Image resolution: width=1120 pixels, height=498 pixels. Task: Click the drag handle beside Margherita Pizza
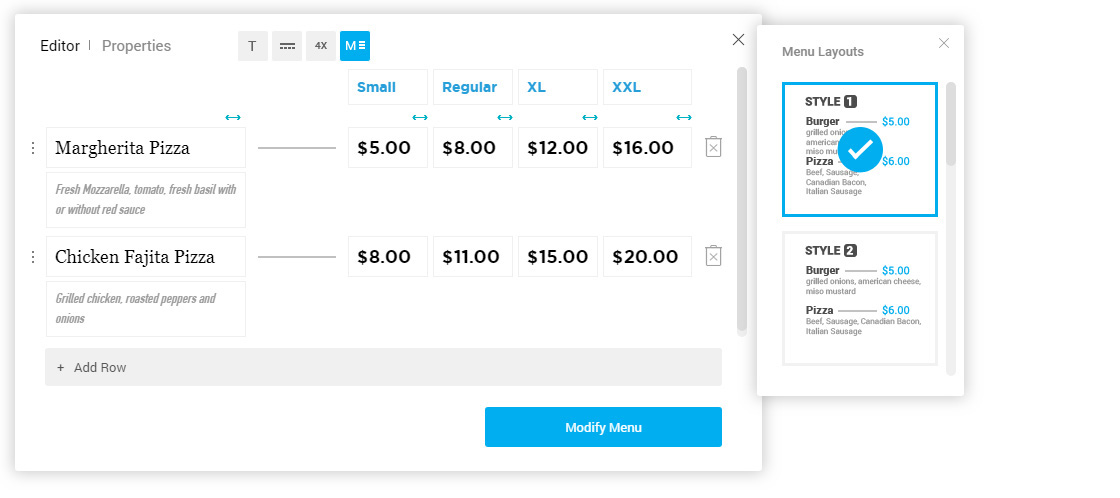32,148
